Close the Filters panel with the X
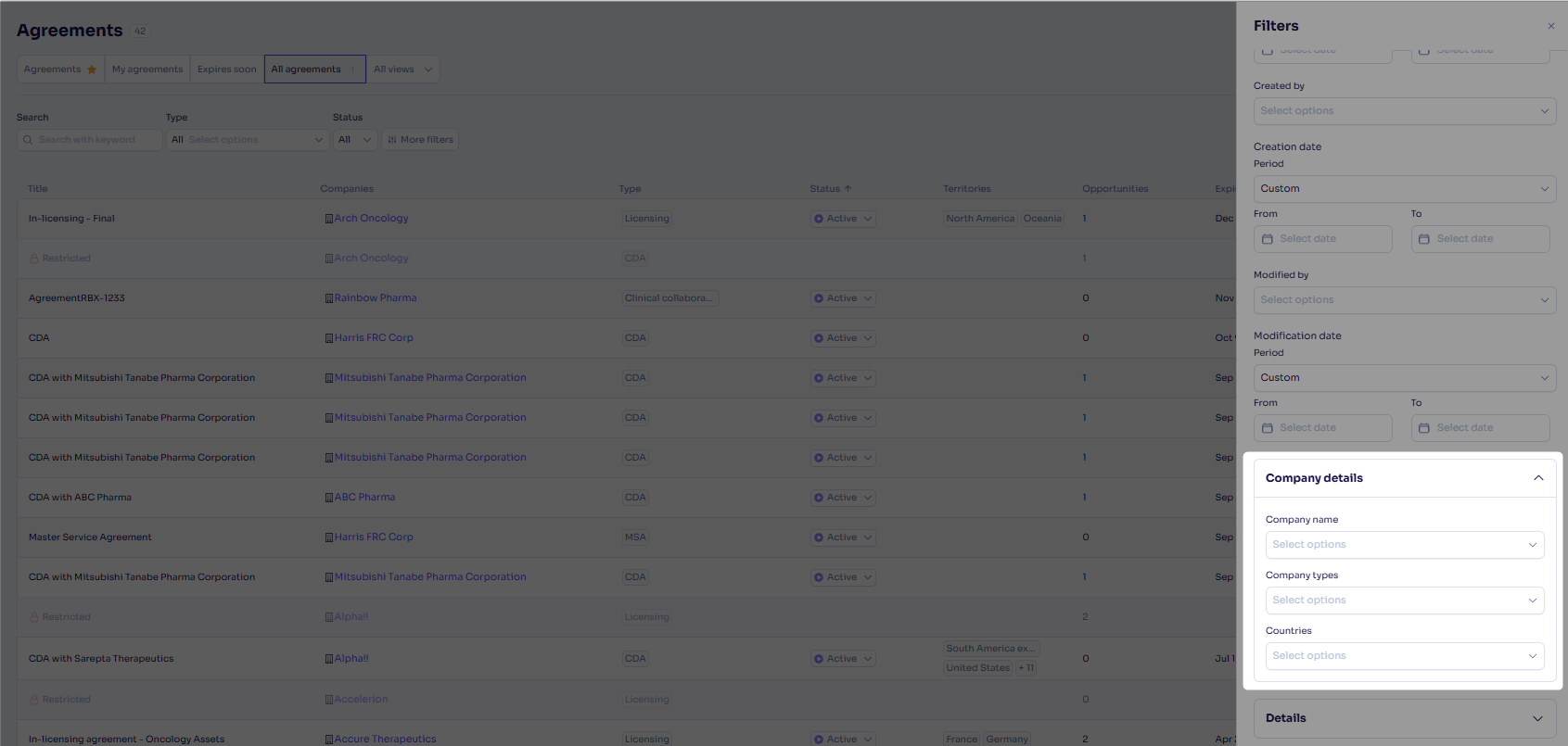Image resolution: width=1568 pixels, height=746 pixels. click(1551, 26)
